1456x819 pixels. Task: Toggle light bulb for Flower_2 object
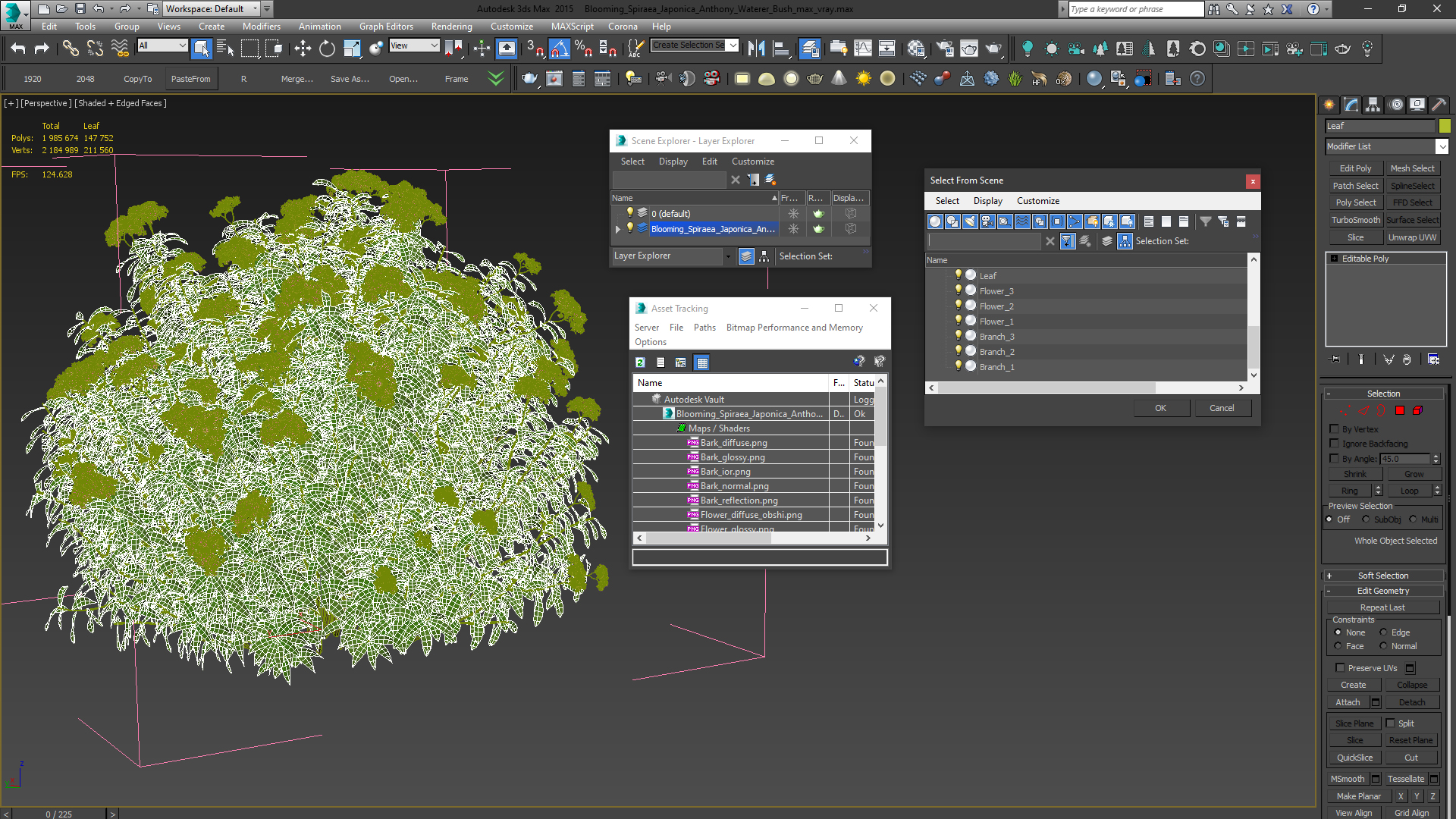tap(959, 305)
